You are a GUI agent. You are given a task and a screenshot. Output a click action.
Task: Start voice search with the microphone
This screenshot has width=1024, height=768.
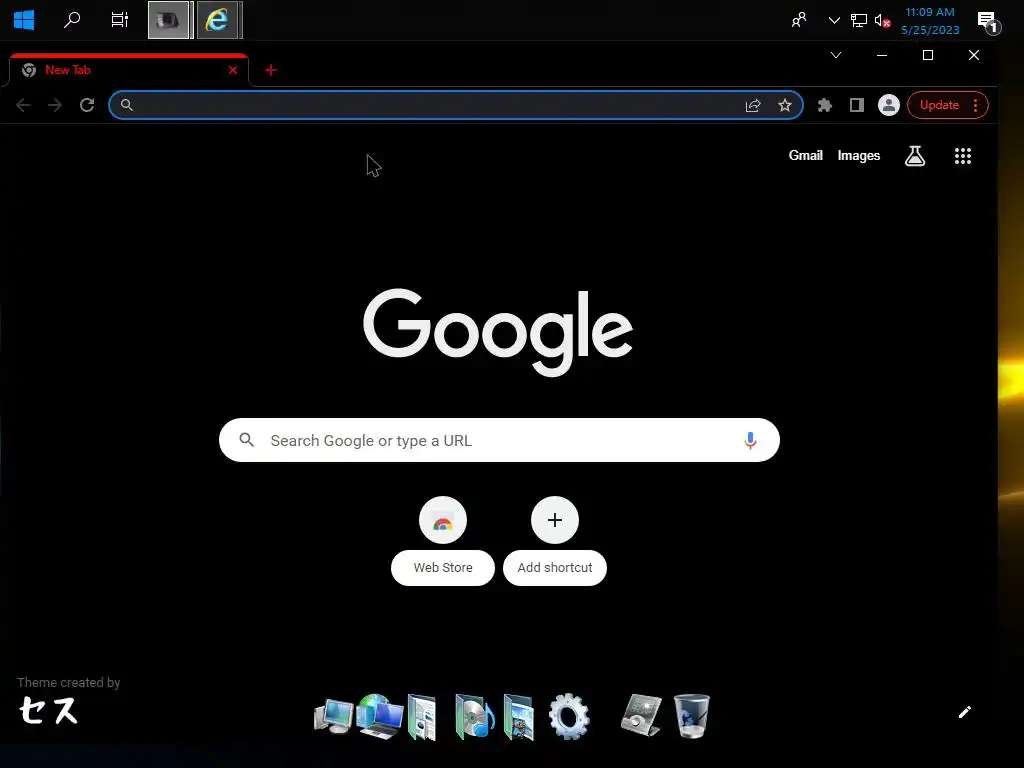[750, 441]
